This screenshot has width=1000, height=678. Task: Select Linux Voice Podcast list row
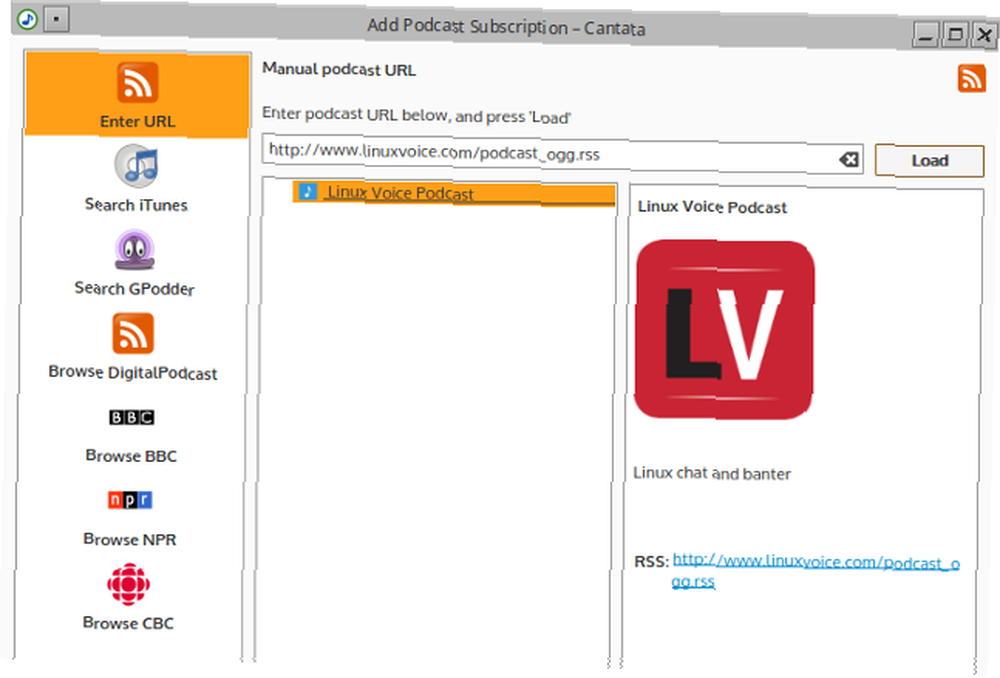pos(454,193)
